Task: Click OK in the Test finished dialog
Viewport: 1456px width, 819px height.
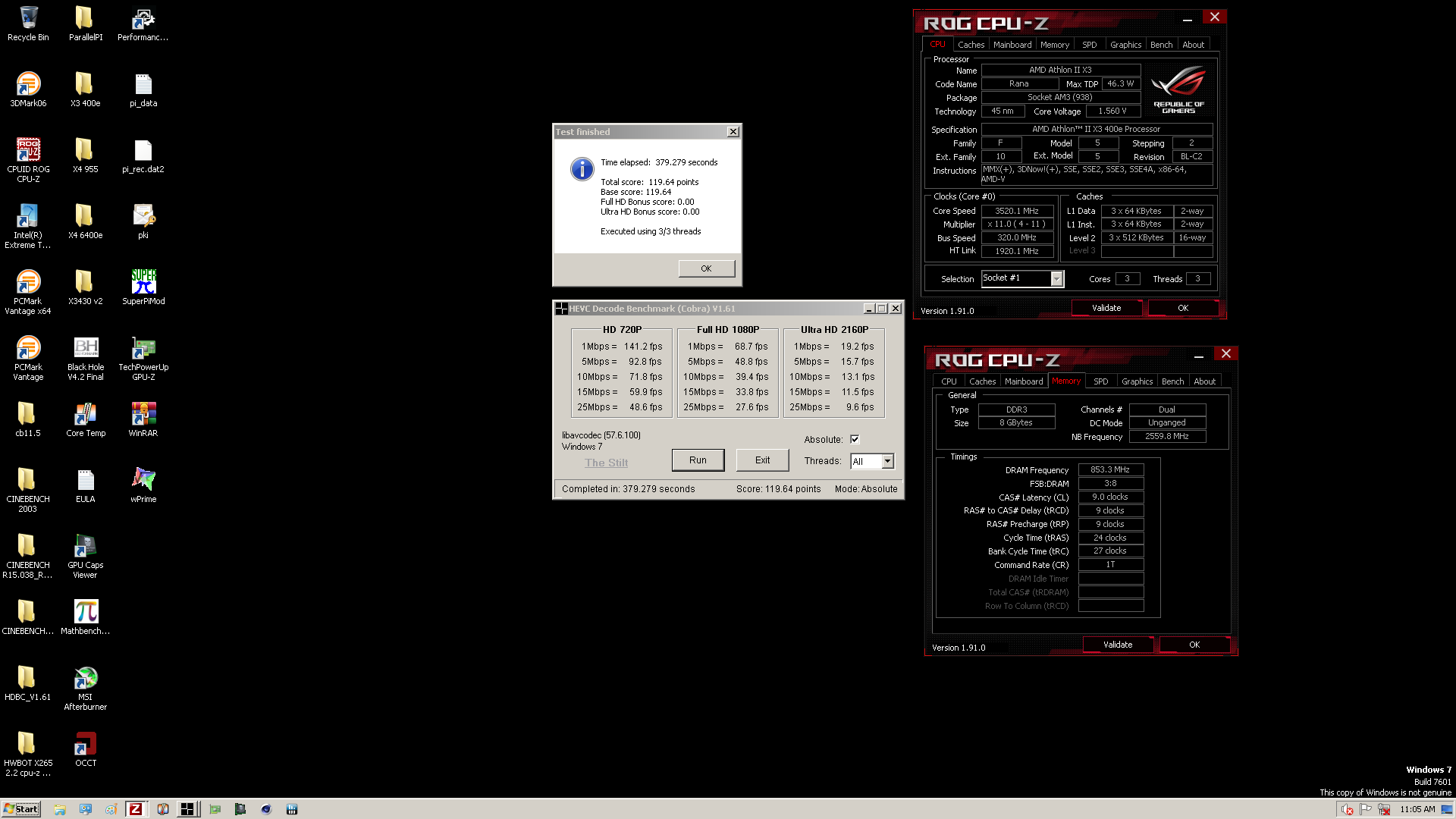Action: pyautogui.click(x=706, y=268)
